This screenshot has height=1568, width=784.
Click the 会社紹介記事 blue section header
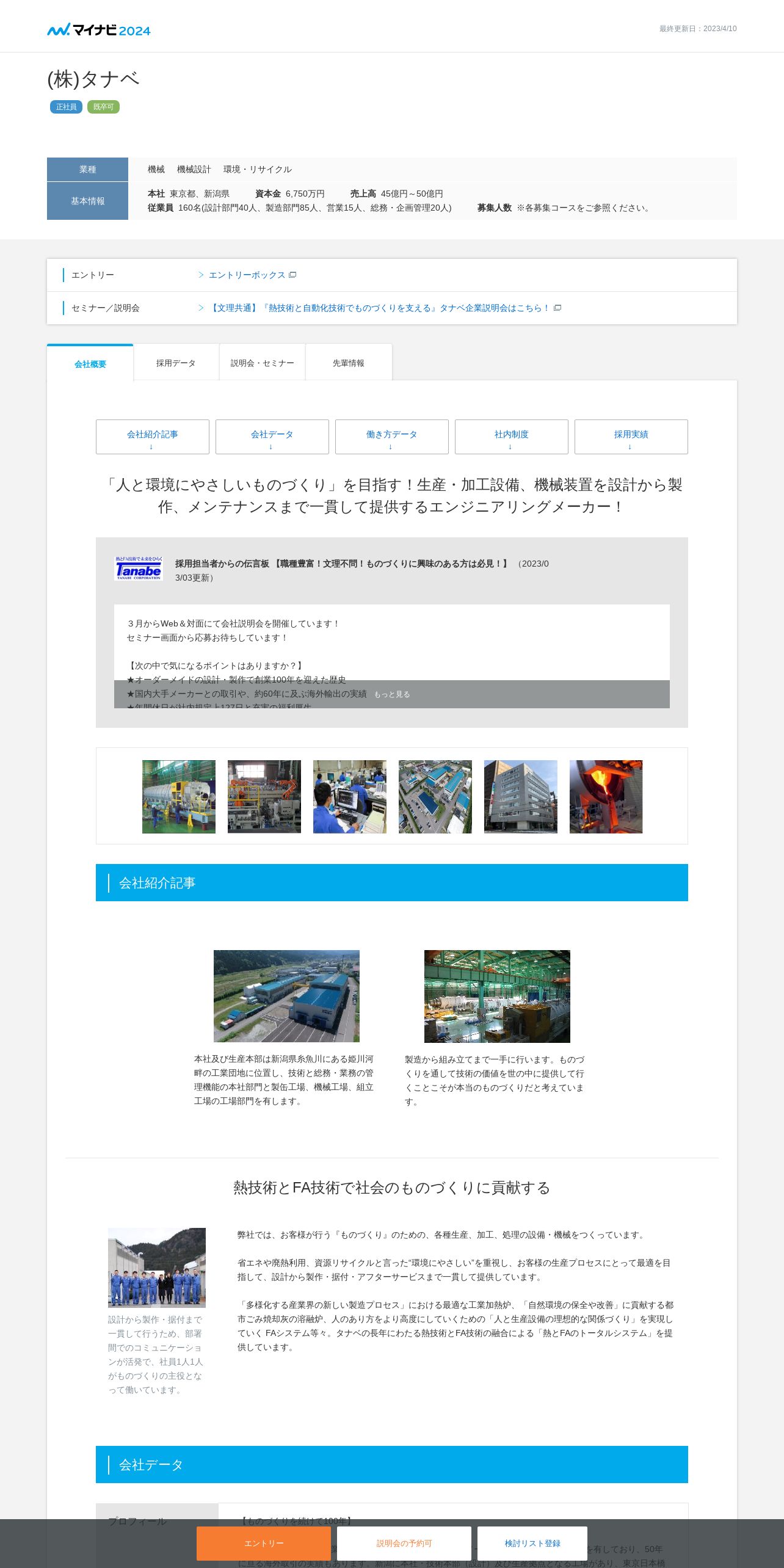(x=392, y=882)
